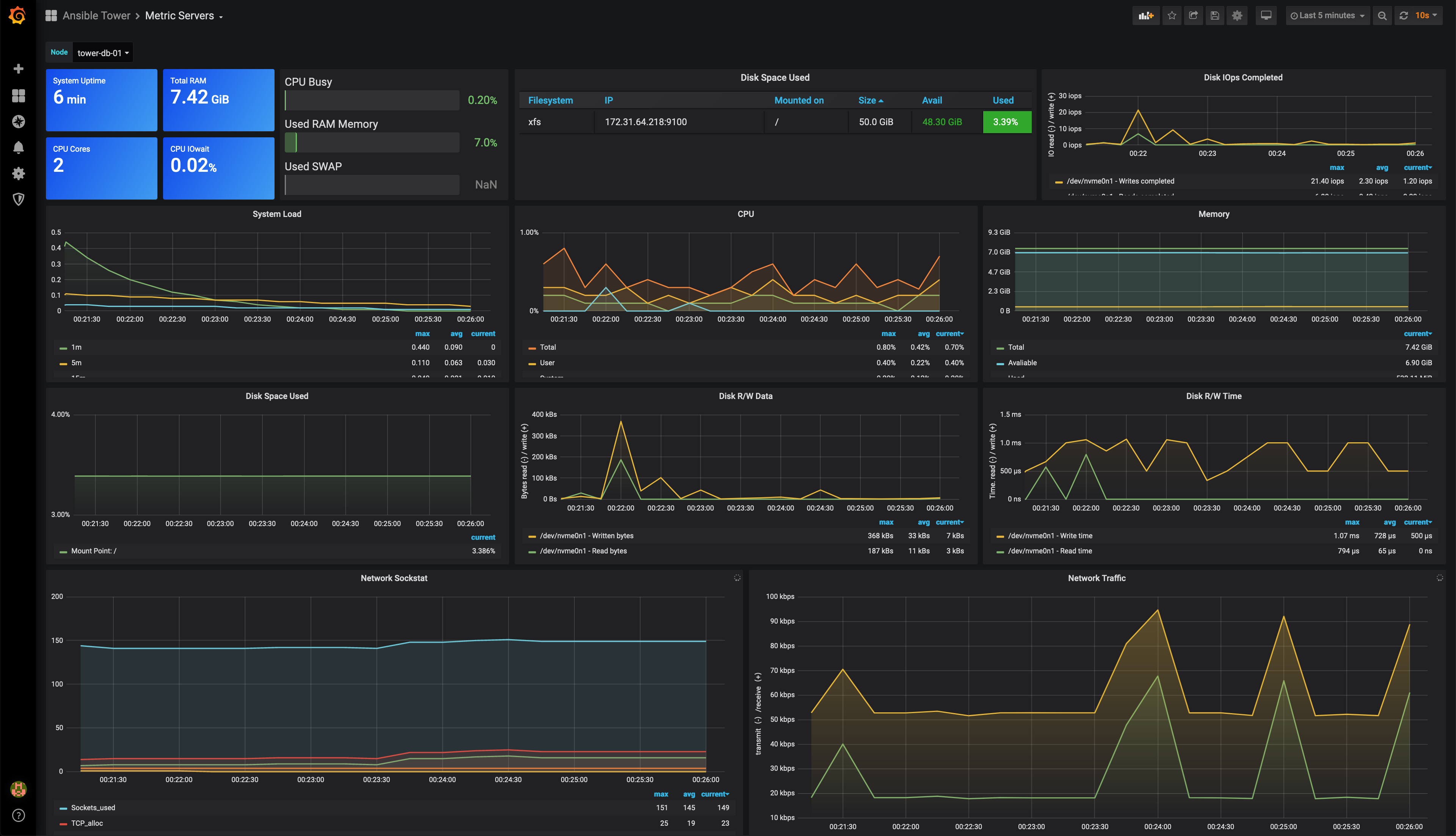Screen dimensions: 1456x836
Task: Click the Grafana logo home icon
Action: [x=18, y=16]
